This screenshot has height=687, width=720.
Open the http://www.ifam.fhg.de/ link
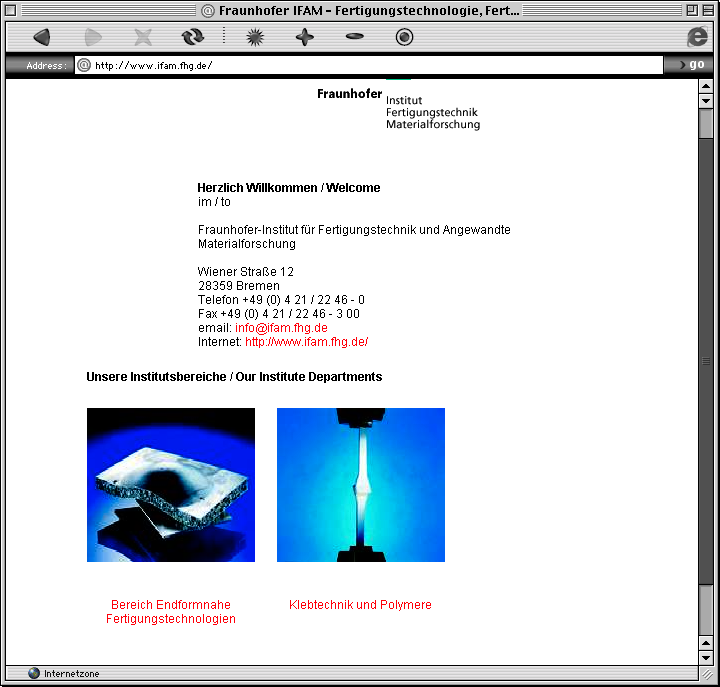[x=306, y=342]
